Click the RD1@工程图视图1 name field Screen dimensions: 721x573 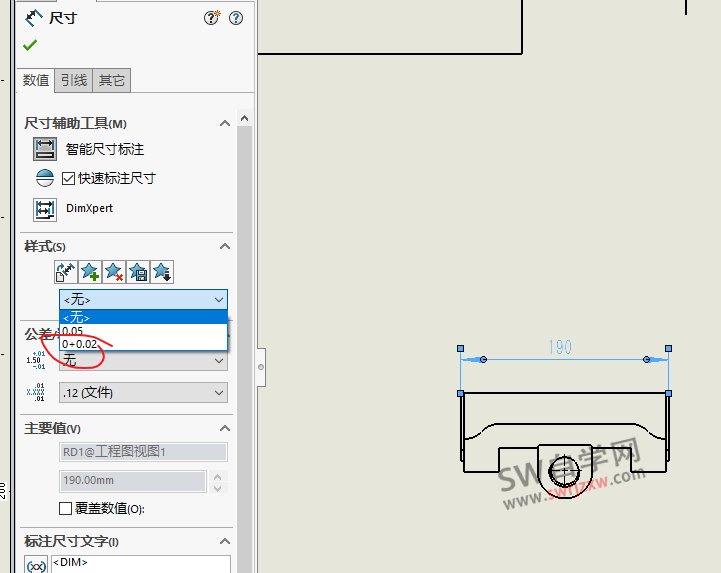point(143,452)
